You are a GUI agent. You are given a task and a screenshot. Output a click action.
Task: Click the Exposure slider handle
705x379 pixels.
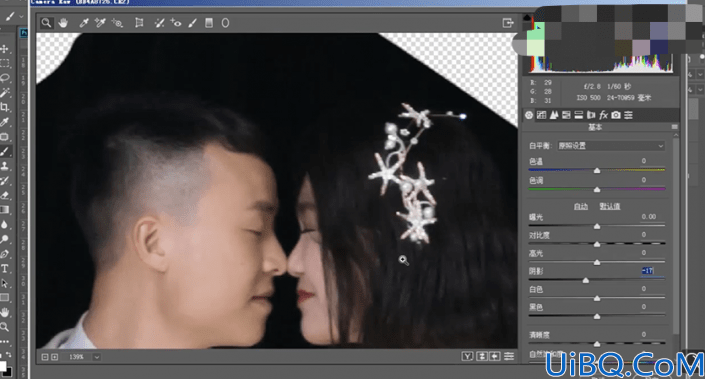(597, 226)
